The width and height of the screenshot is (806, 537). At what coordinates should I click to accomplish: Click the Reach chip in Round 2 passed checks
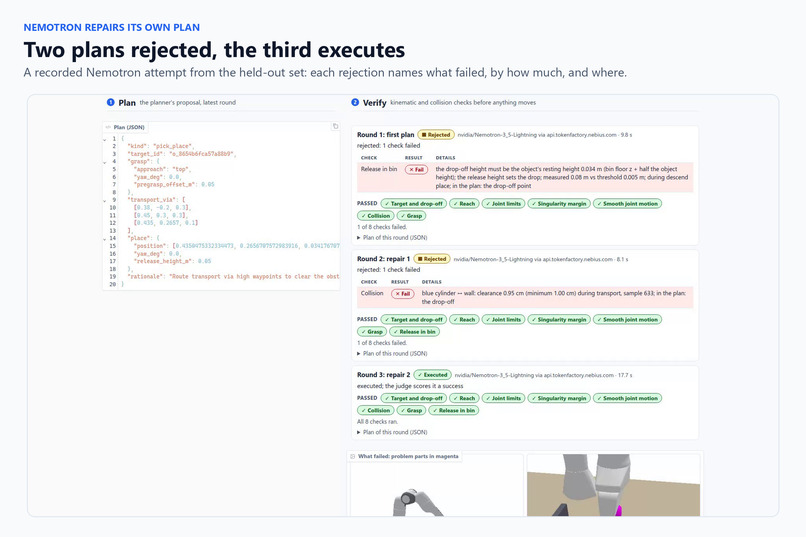point(464,320)
